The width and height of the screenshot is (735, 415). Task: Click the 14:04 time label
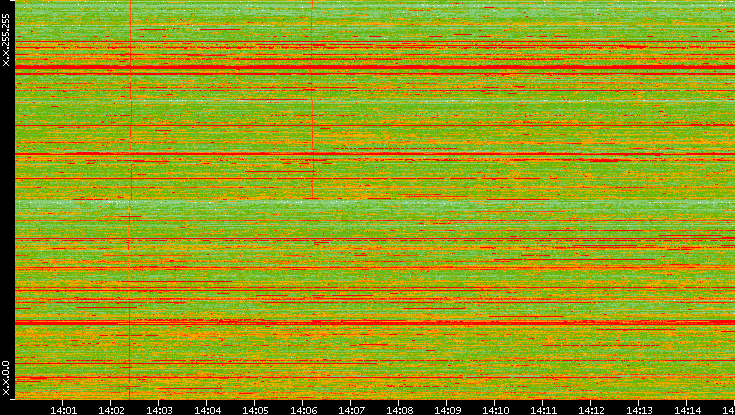pyautogui.click(x=207, y=411)
